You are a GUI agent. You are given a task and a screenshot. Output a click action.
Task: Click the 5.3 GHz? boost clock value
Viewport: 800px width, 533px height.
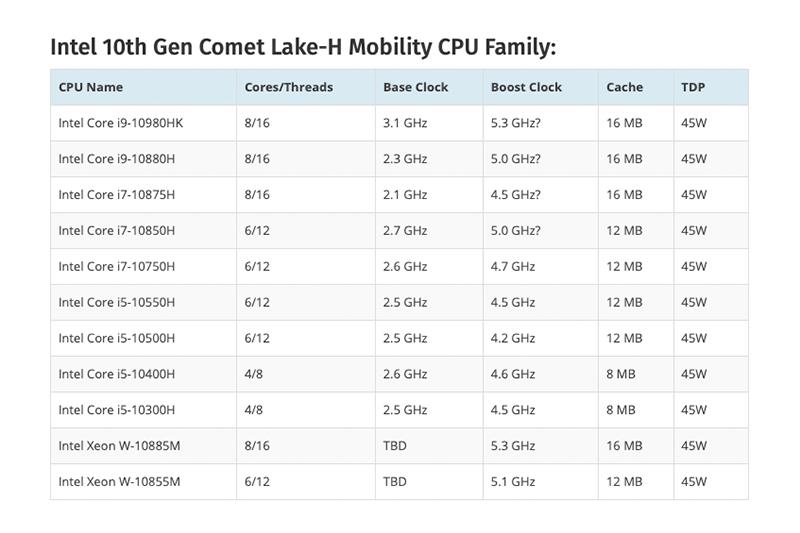coord(515,123)
